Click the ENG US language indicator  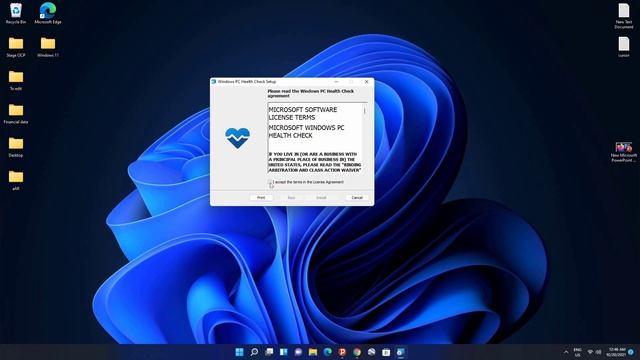[x=578, y=352]
